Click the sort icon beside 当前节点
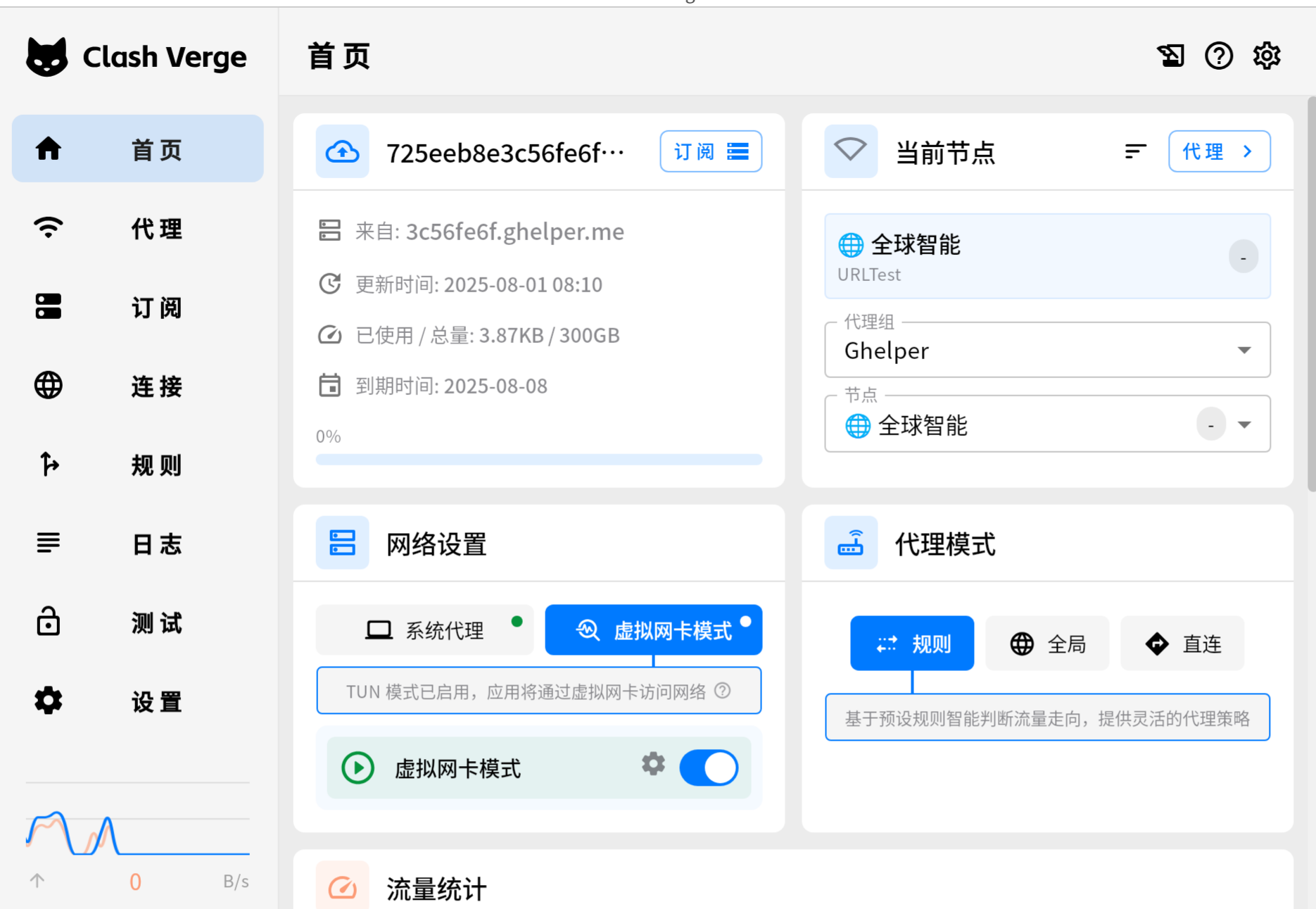Viewport: 1316px width, 909px height. coord(1135,151)
